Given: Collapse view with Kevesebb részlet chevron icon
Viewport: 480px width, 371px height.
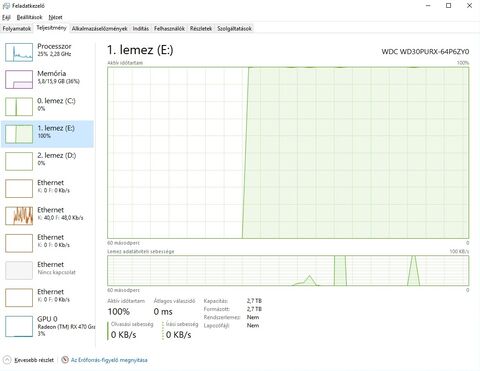Looking at the screenshot, I should (x=7, y=360).
